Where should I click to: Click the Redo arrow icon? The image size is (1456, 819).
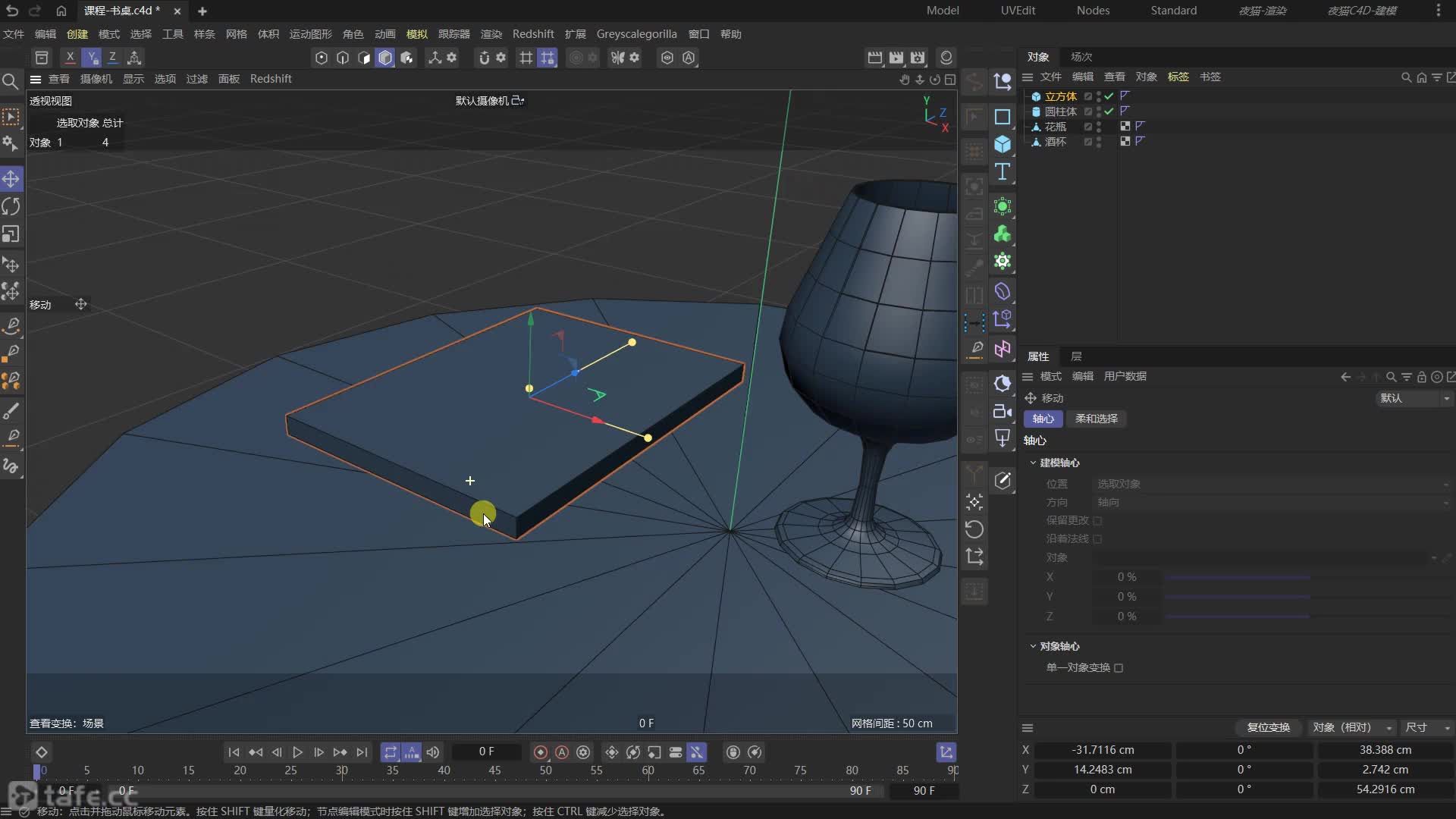(x=35, y=11)
